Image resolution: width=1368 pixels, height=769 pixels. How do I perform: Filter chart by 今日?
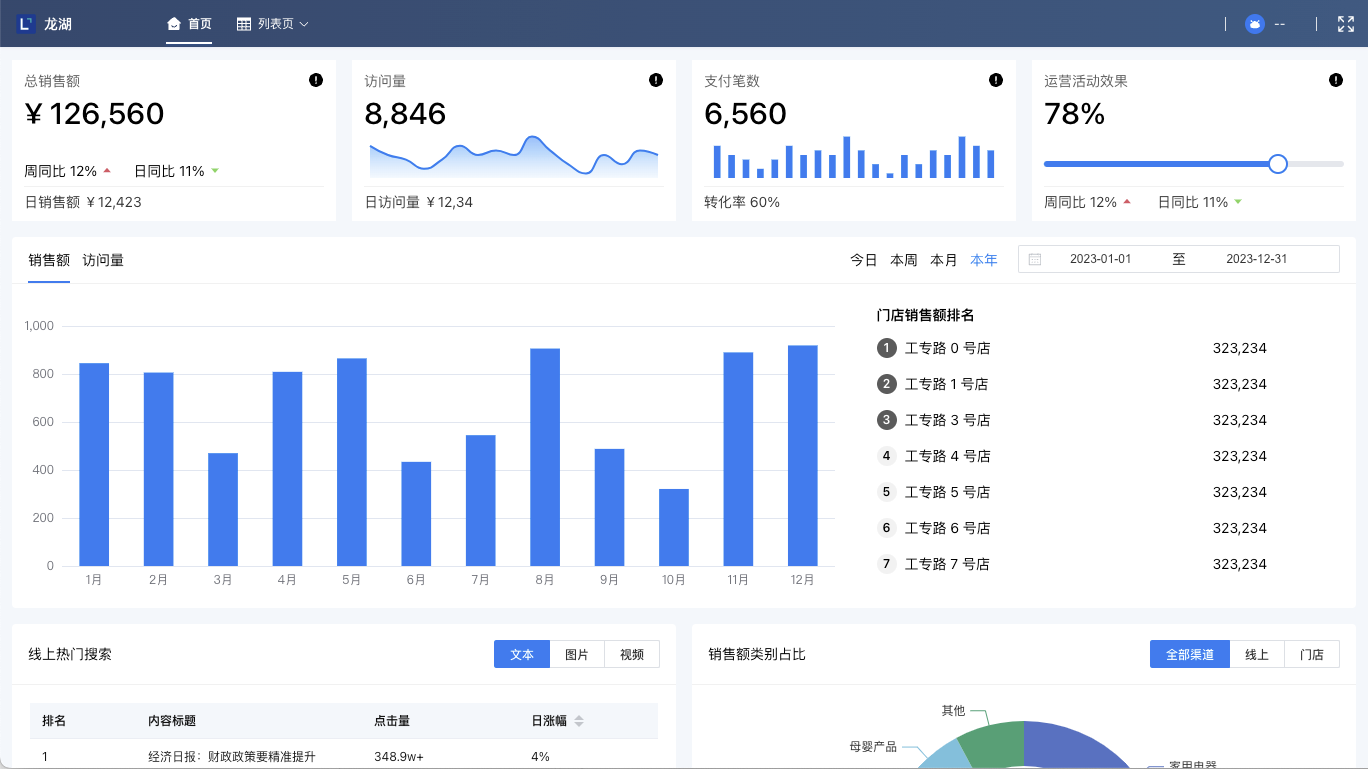point(864,260)
